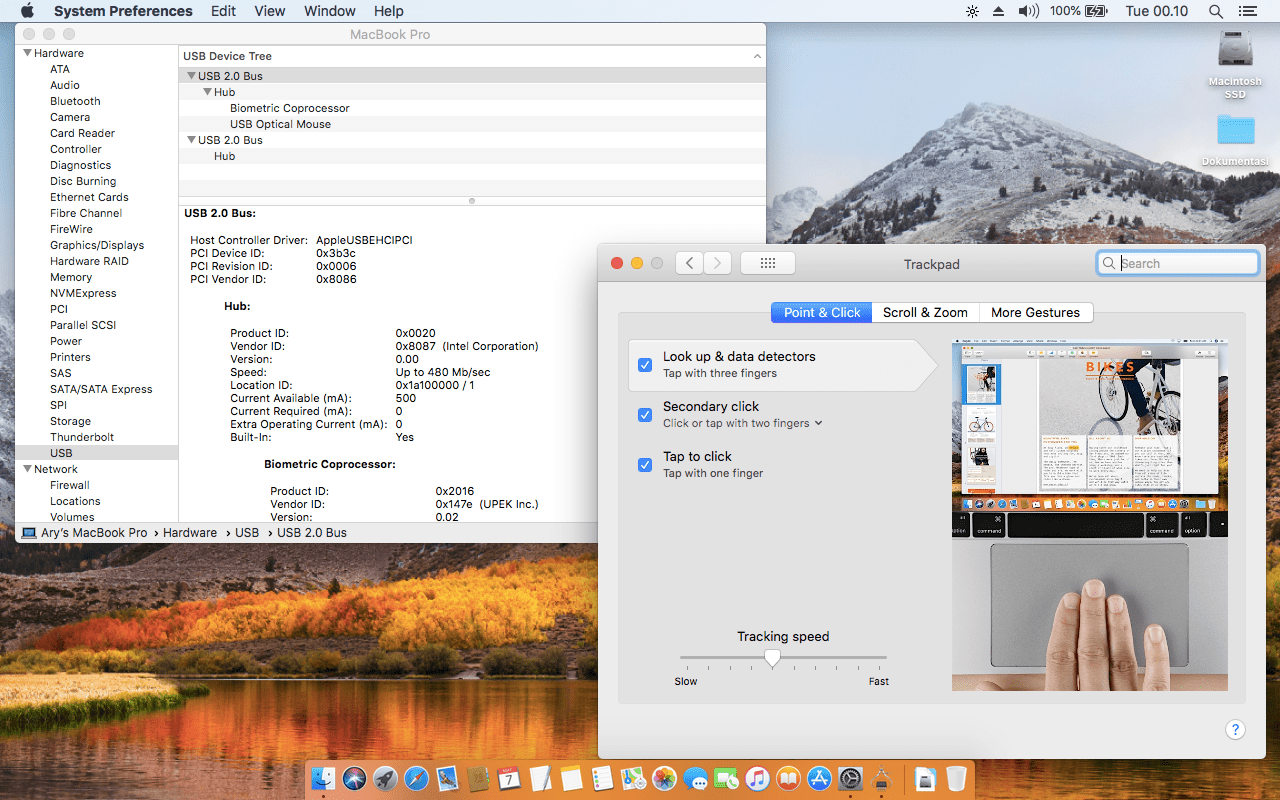
Task: Open Spotlight search magnifier in menu bar
Action: [x=1216, y=11]
